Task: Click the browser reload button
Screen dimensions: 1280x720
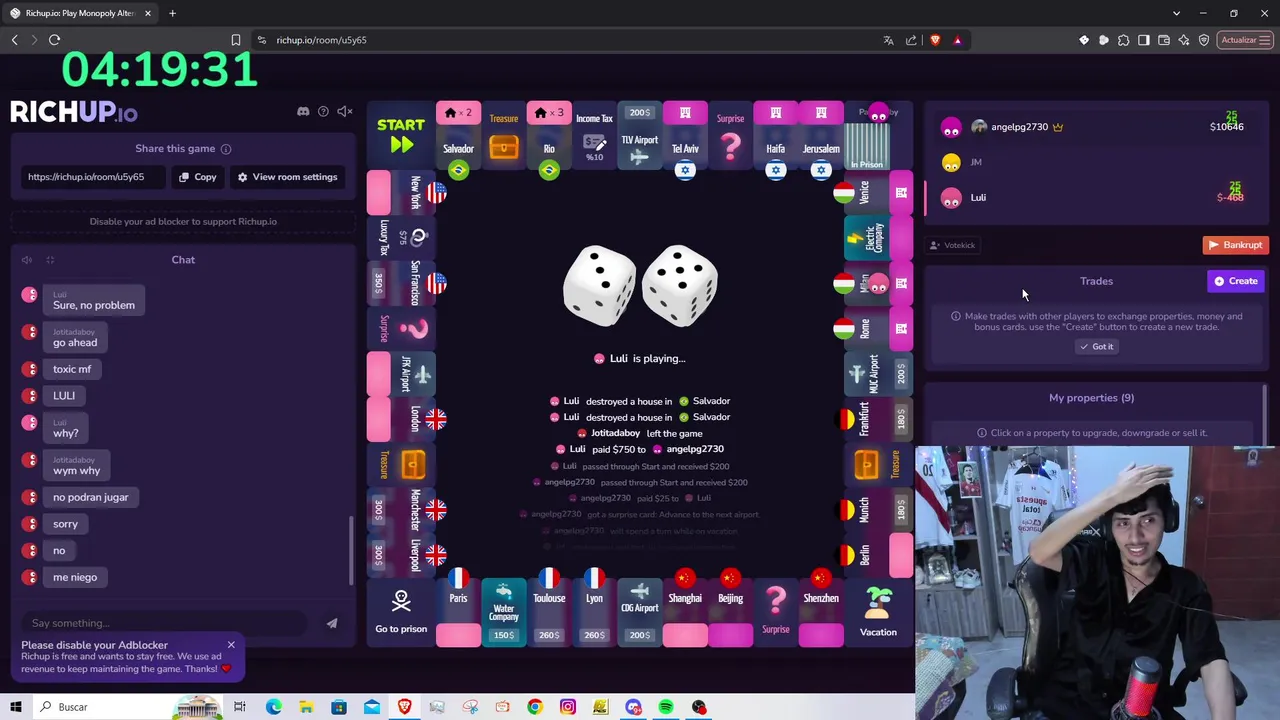Action: [54, 40]
